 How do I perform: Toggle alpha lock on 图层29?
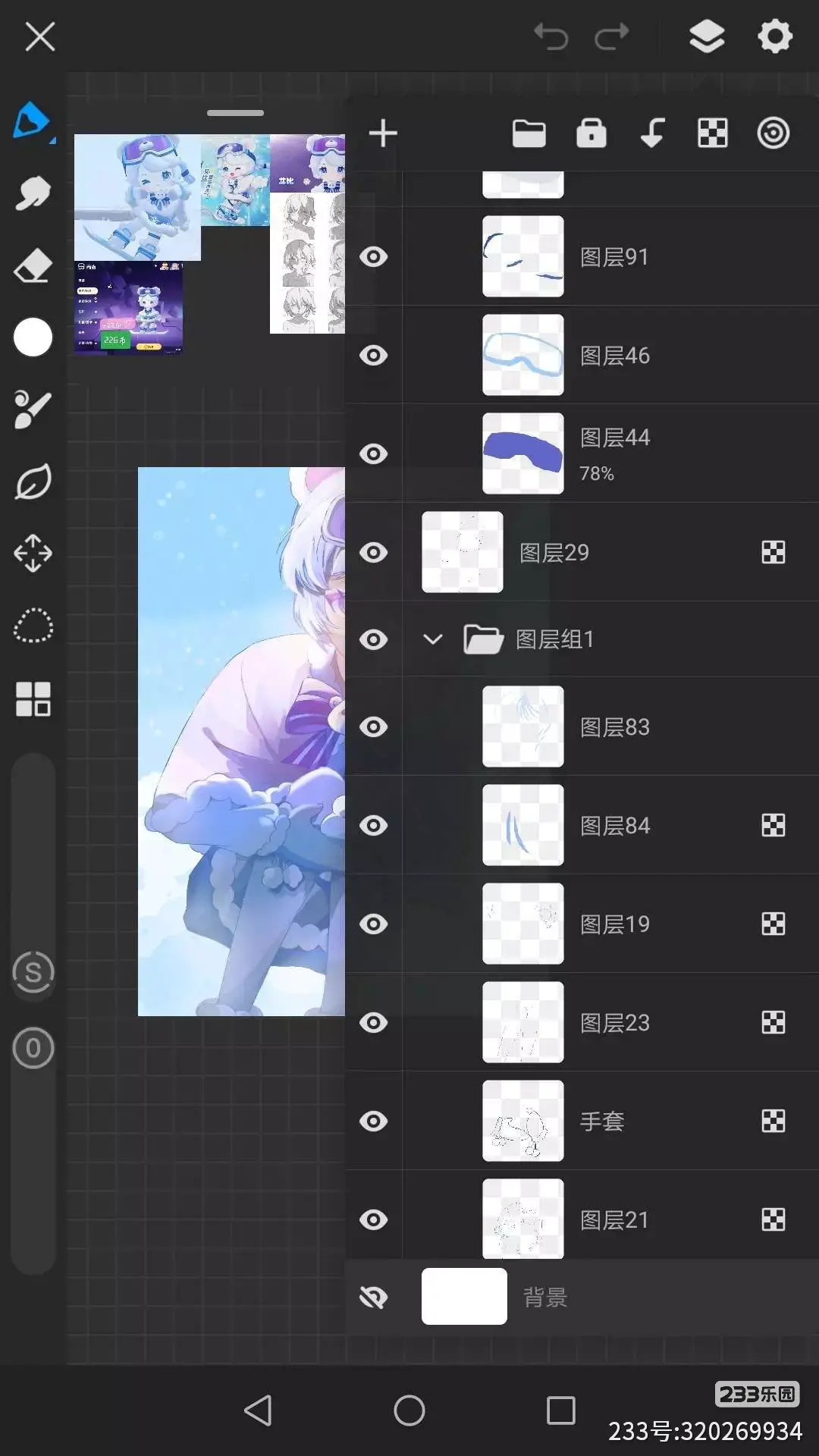click(773, 552)
